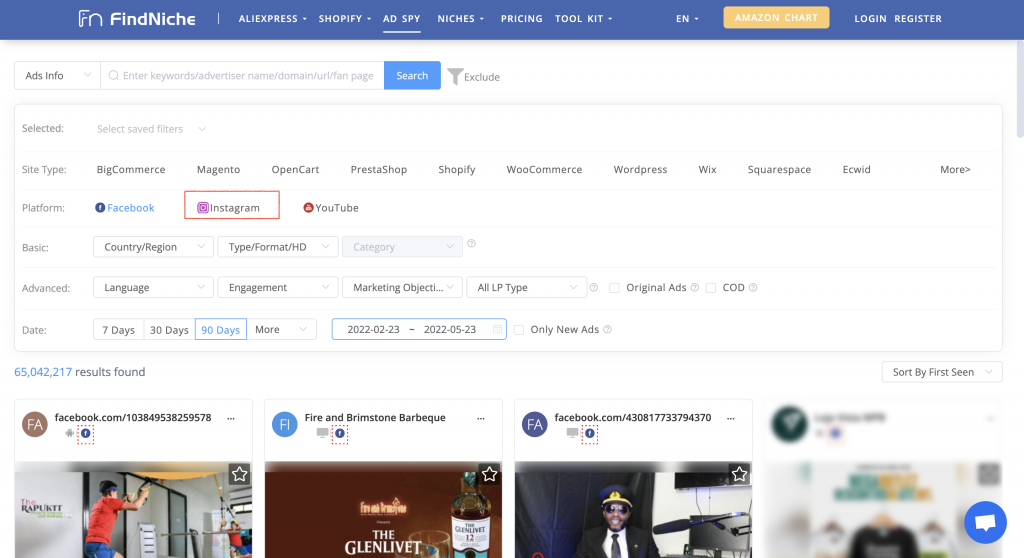Show More> site types
Screen dimensions: 1024x558
(955, 169)
